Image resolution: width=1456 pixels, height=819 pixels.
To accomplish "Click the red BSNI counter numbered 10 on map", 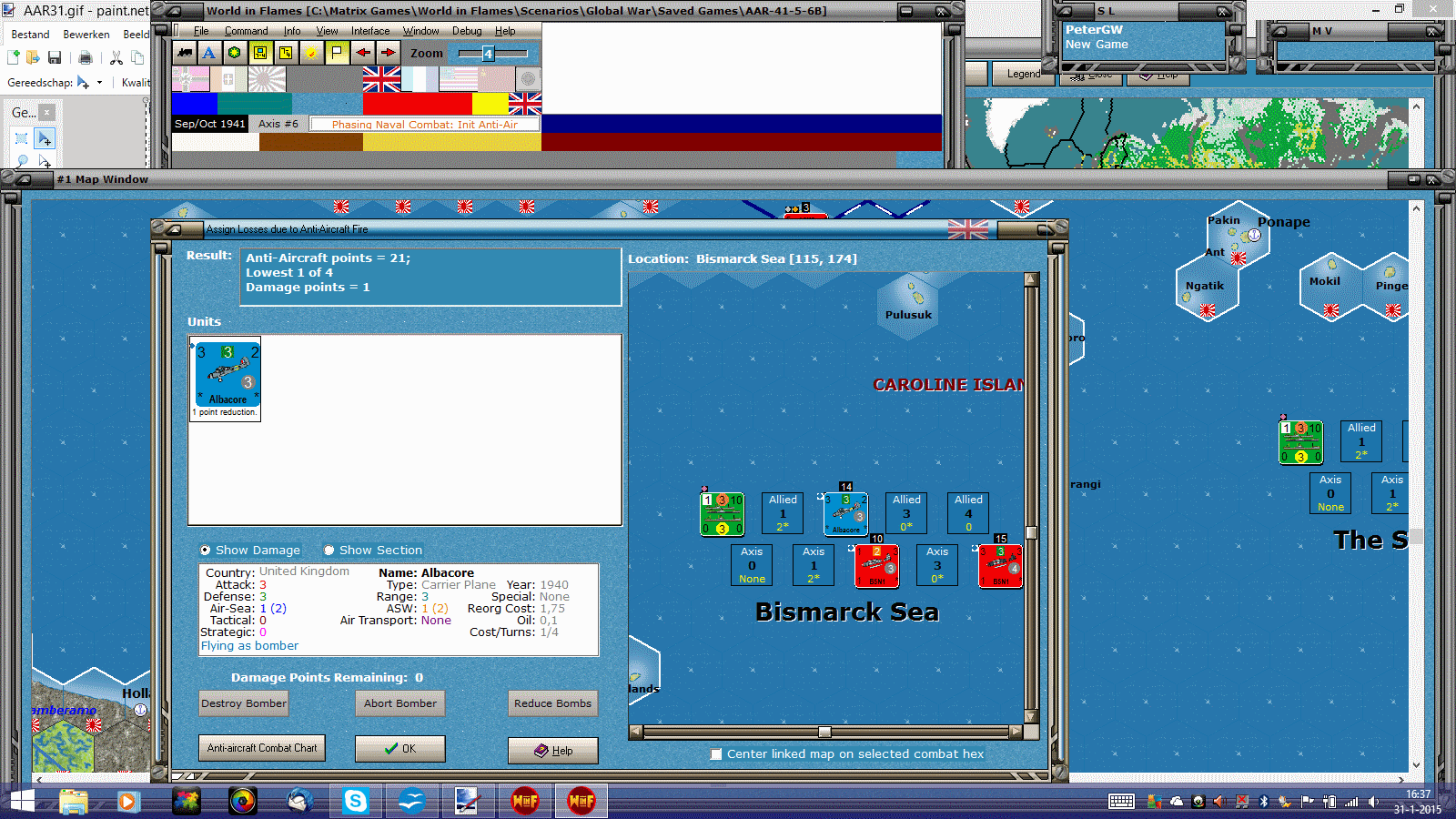I will (877, 566).
